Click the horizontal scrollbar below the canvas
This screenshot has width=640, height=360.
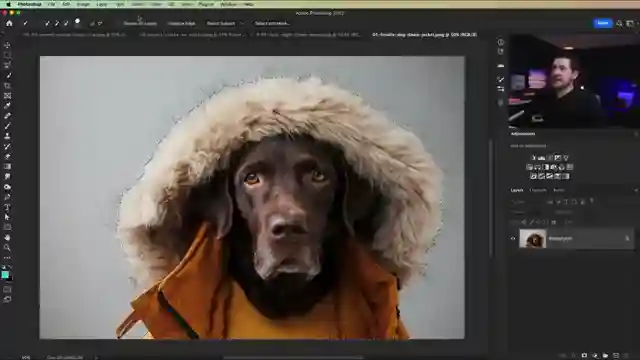click(x=293, y=357)
